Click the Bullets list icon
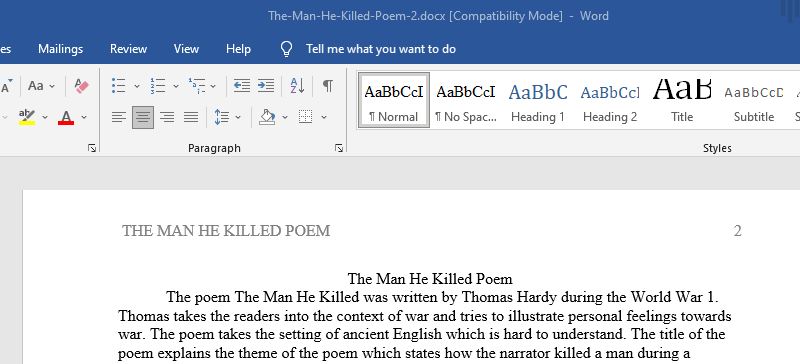The image size is (800, 364). click(118, 86)
